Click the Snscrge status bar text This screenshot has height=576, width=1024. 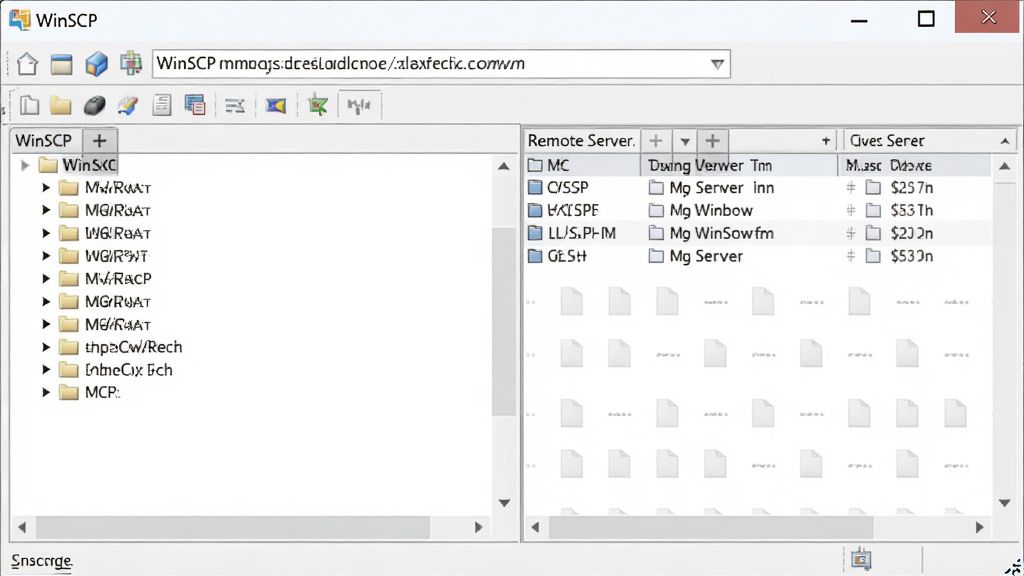(x=42, y=561)
